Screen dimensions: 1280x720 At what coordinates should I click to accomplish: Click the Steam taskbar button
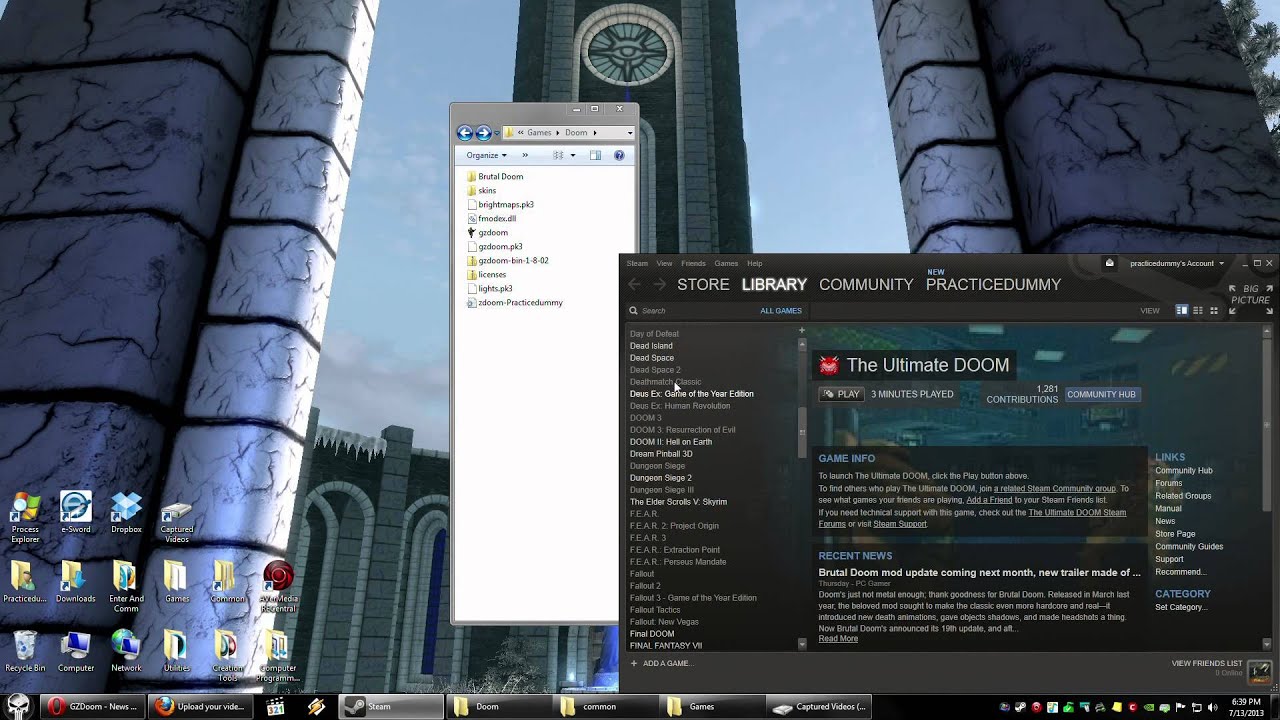click(392, 706)
